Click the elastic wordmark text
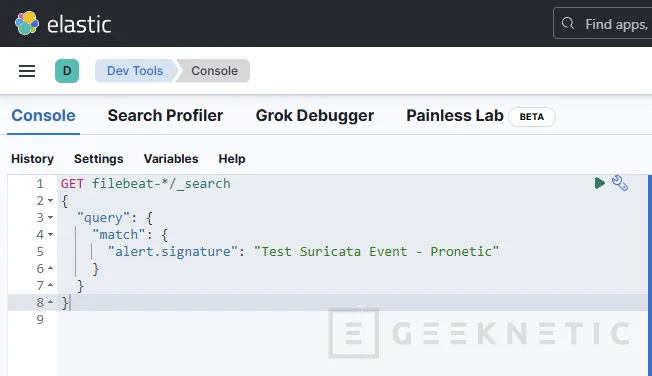Viewport: 652px width, 376px height. click(79, 25)
